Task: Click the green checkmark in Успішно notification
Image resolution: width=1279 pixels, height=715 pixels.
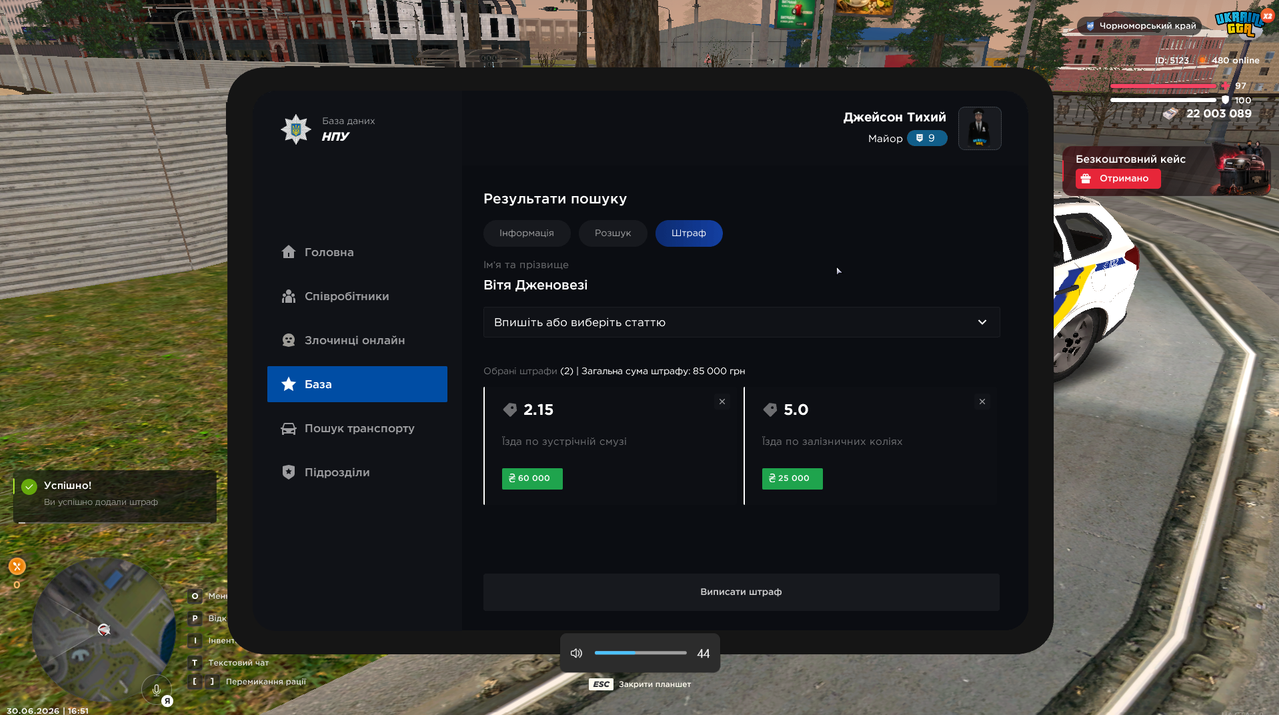Action: 29,486
